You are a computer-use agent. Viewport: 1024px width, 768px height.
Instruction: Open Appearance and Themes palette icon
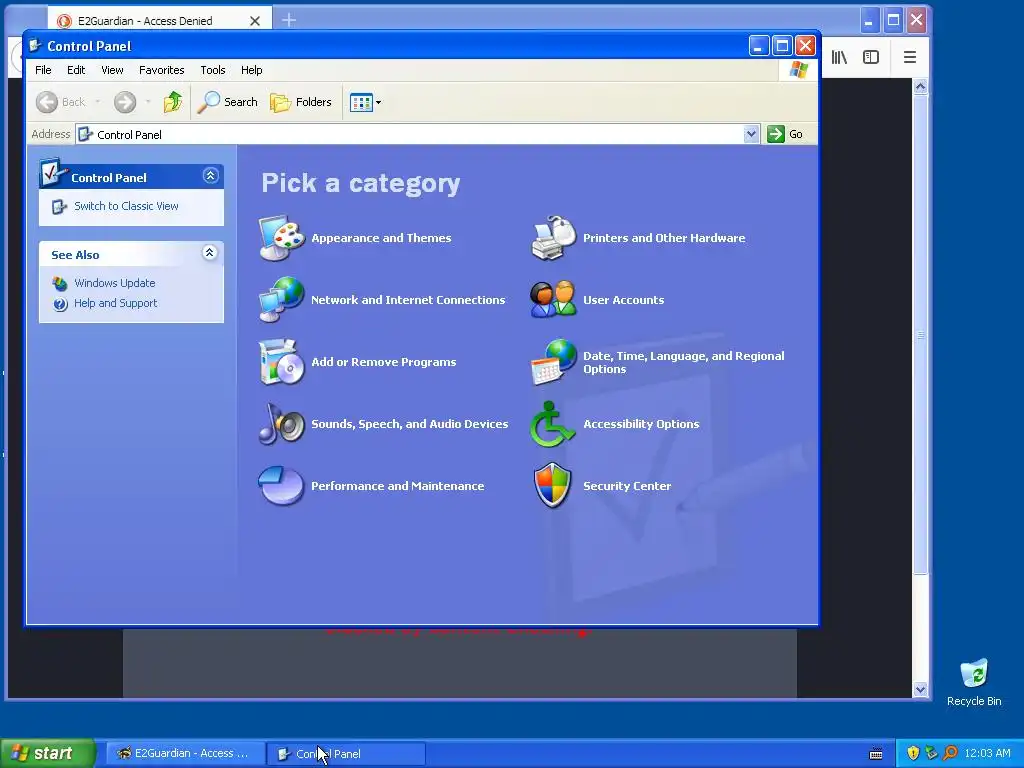(281, 238)
